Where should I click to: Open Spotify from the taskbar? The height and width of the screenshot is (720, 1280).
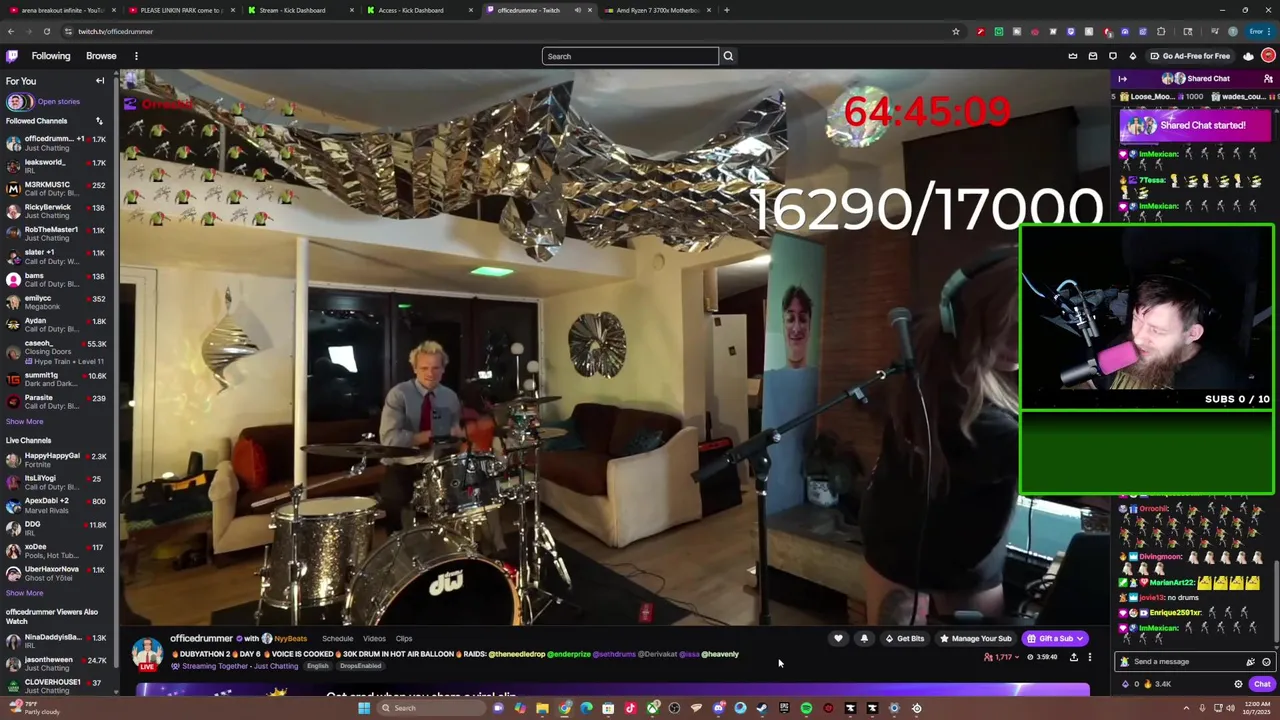806,708
